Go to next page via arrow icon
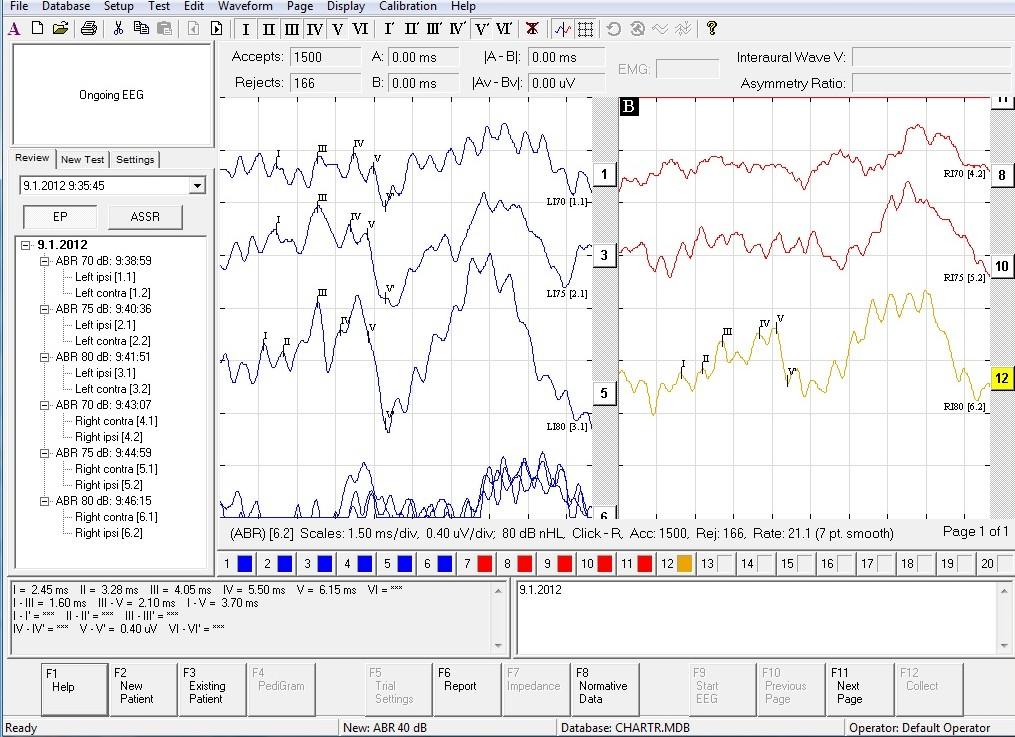1015x737 pixels. (x=217, y=28)
